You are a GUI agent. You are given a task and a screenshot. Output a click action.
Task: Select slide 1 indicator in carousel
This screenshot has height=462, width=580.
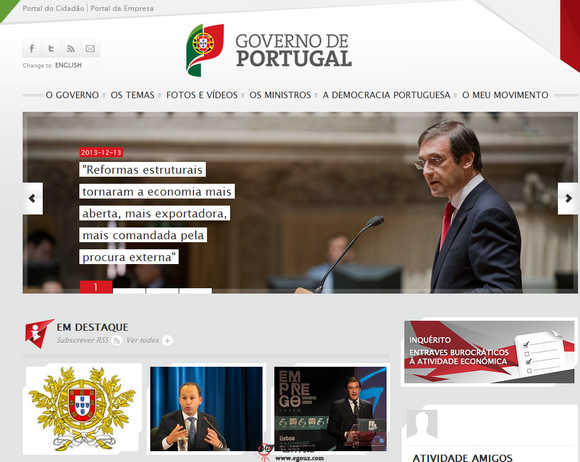(96, 287)
